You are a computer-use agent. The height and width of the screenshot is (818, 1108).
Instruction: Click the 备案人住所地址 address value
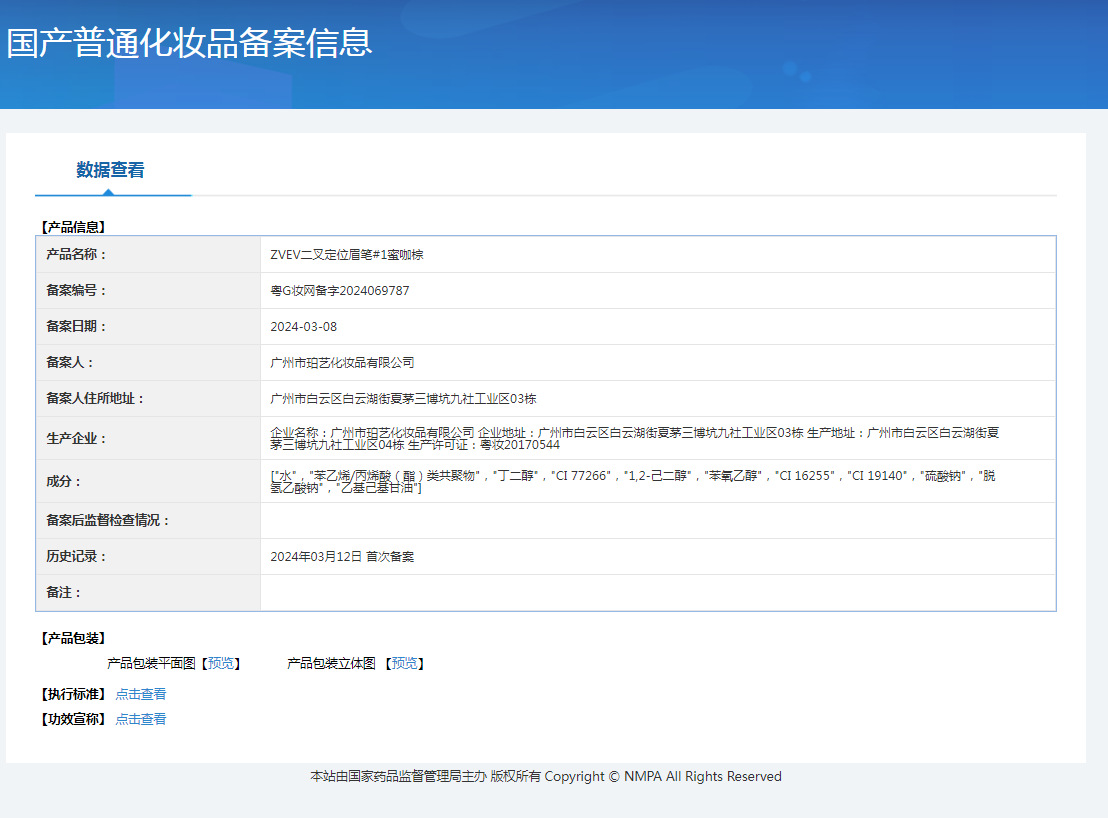coord(403,399)
